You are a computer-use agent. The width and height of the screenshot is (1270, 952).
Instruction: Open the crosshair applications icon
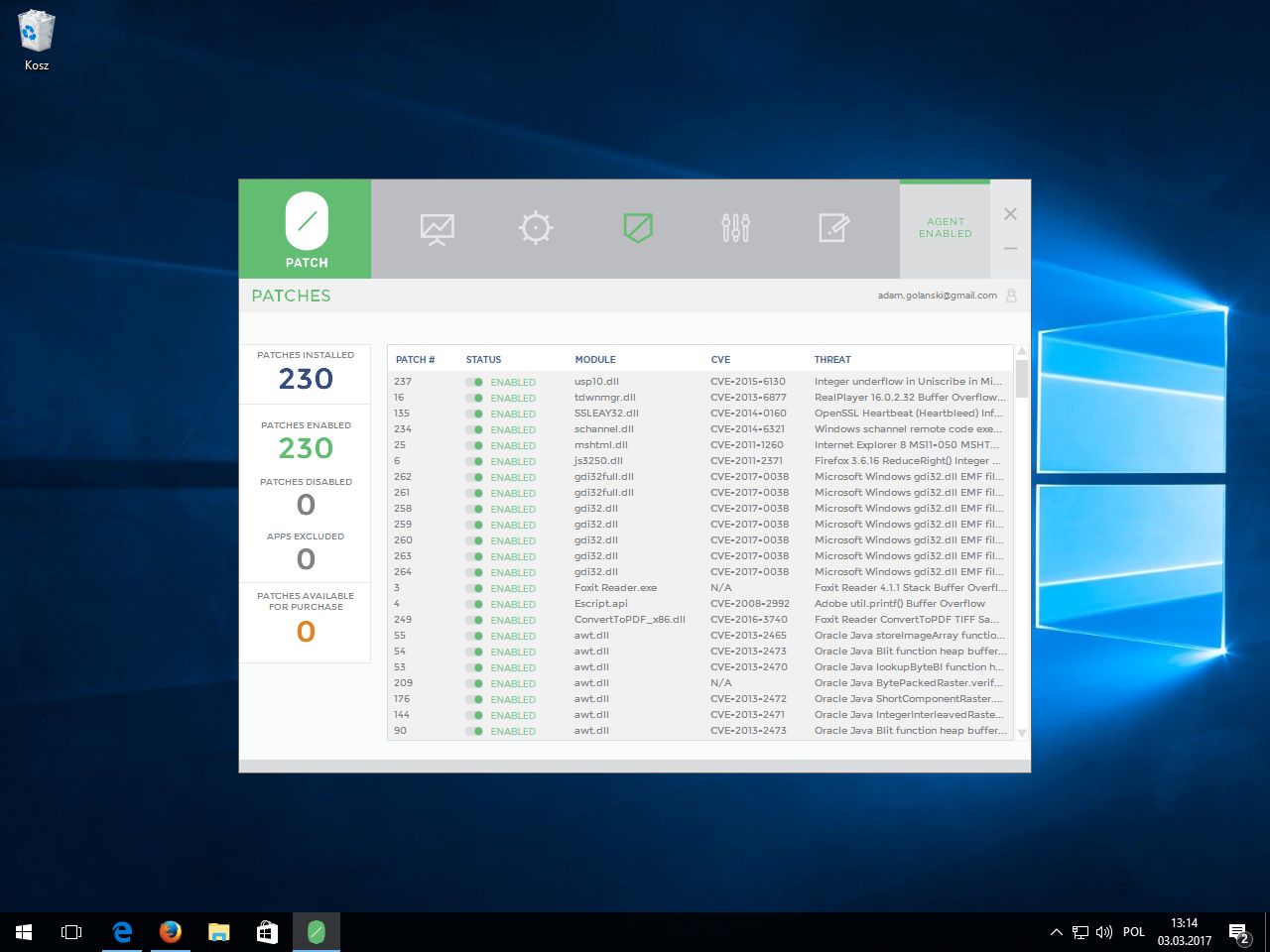point(536,228)
